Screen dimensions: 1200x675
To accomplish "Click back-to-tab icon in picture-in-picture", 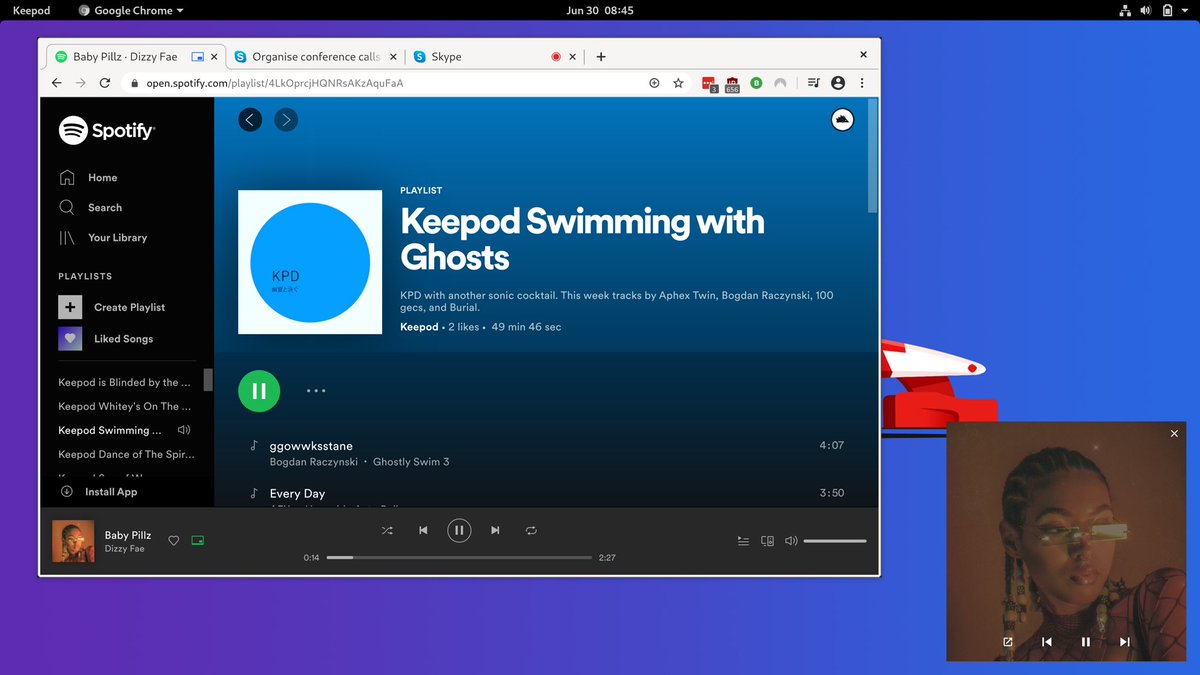I will (x=1008, y=642).
